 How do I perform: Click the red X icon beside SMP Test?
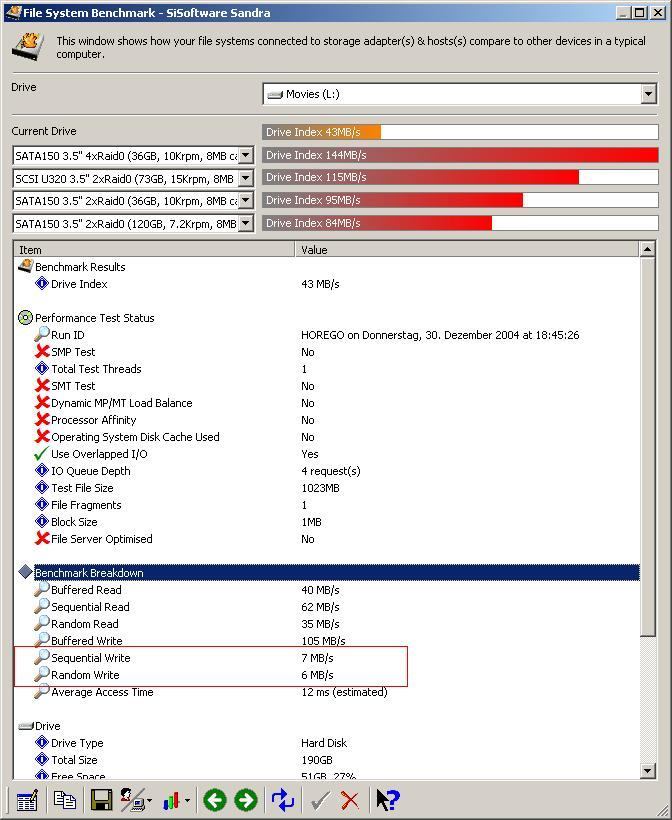[42, 351]
